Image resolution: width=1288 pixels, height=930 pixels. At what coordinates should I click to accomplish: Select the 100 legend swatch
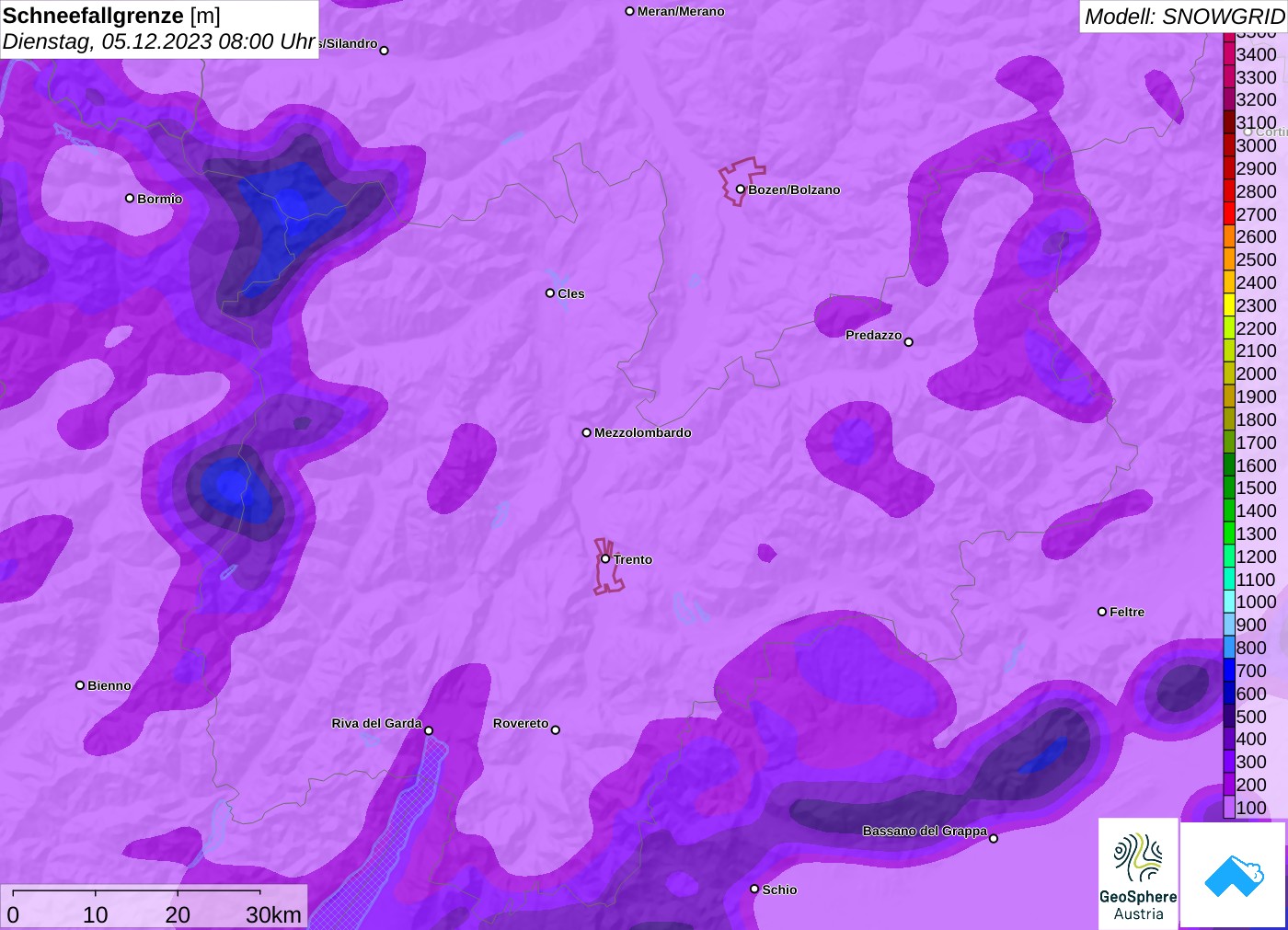coord(1229,808)
